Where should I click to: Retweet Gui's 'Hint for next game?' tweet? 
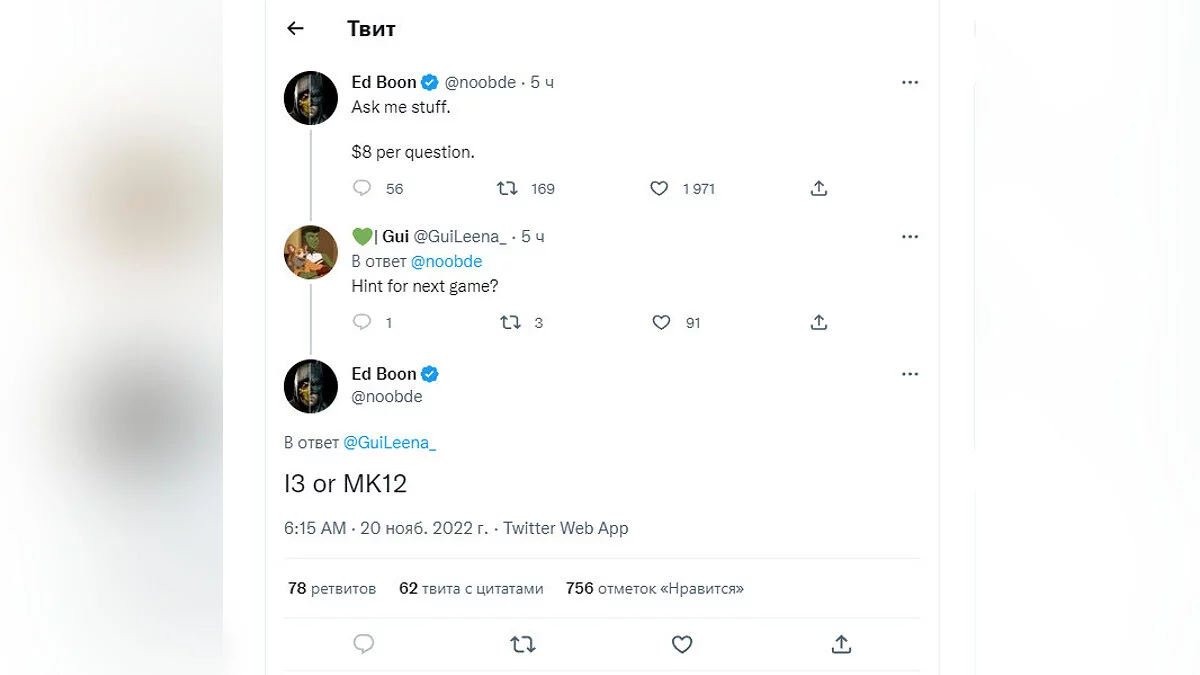click(x=510, y=322)
